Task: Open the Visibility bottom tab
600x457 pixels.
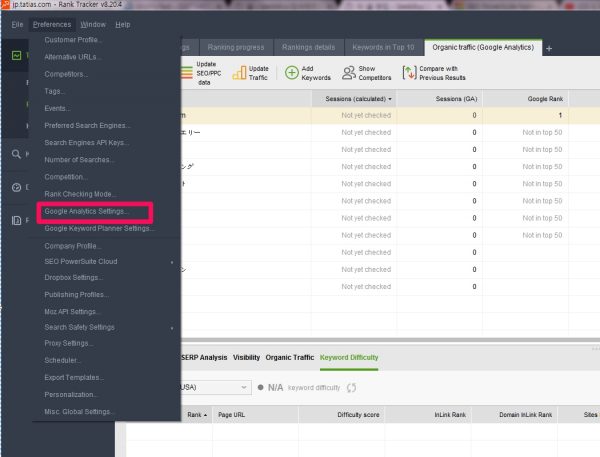Action: click(246, 357)
